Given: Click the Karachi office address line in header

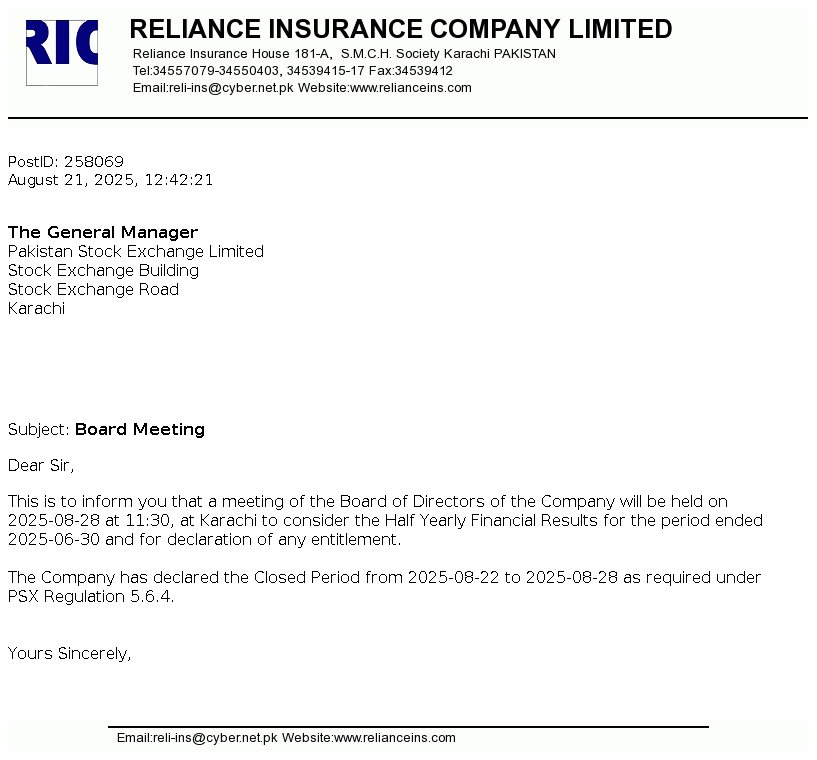Looking at the screenshot, I should (x=344, y=54).
